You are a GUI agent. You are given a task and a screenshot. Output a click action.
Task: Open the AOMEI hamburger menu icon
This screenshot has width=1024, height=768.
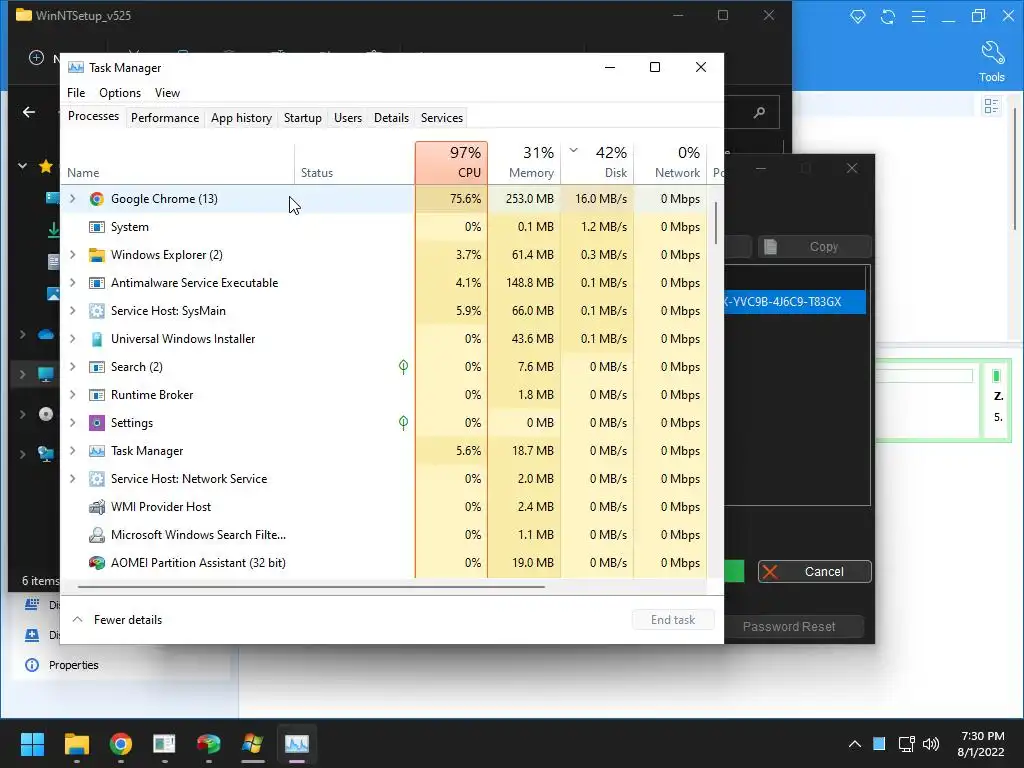(x=918, y=17)
